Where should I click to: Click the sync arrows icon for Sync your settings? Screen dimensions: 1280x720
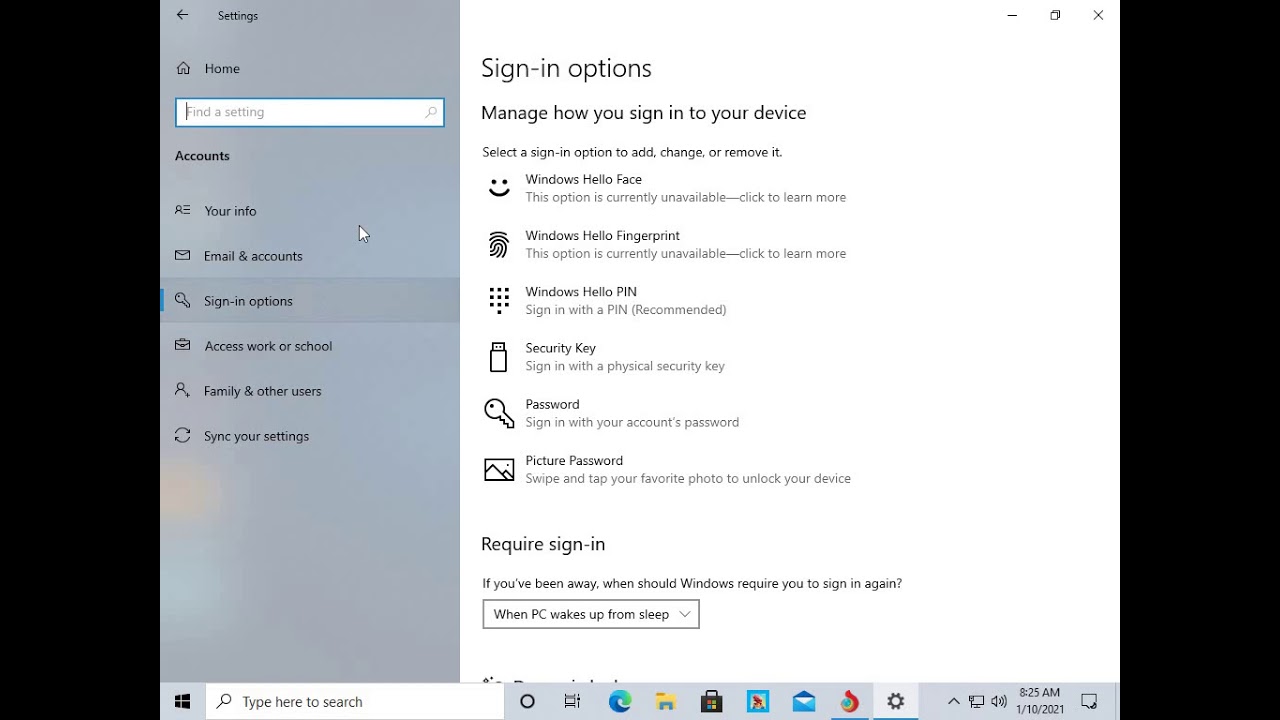coord(183,435)
